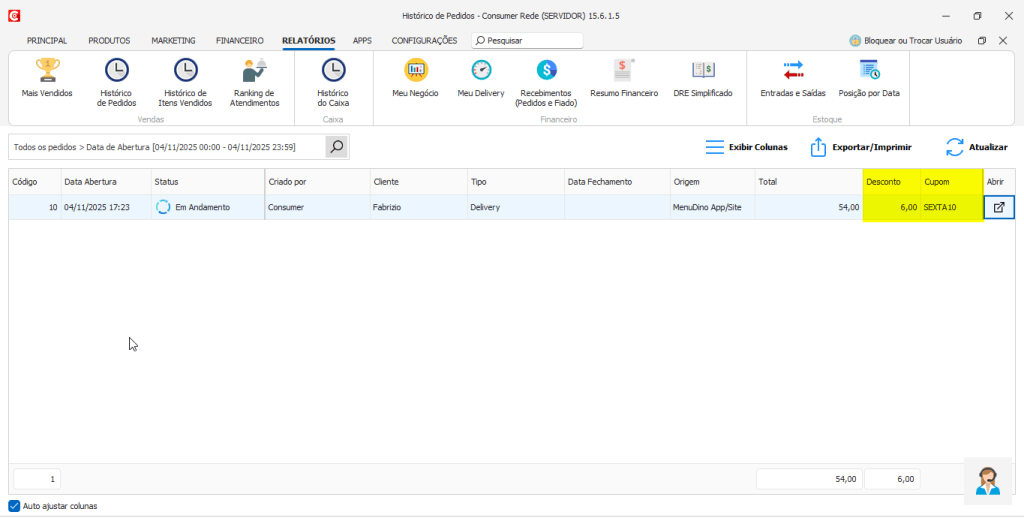Open Resumo Financeiro report

tap(624, 79)
